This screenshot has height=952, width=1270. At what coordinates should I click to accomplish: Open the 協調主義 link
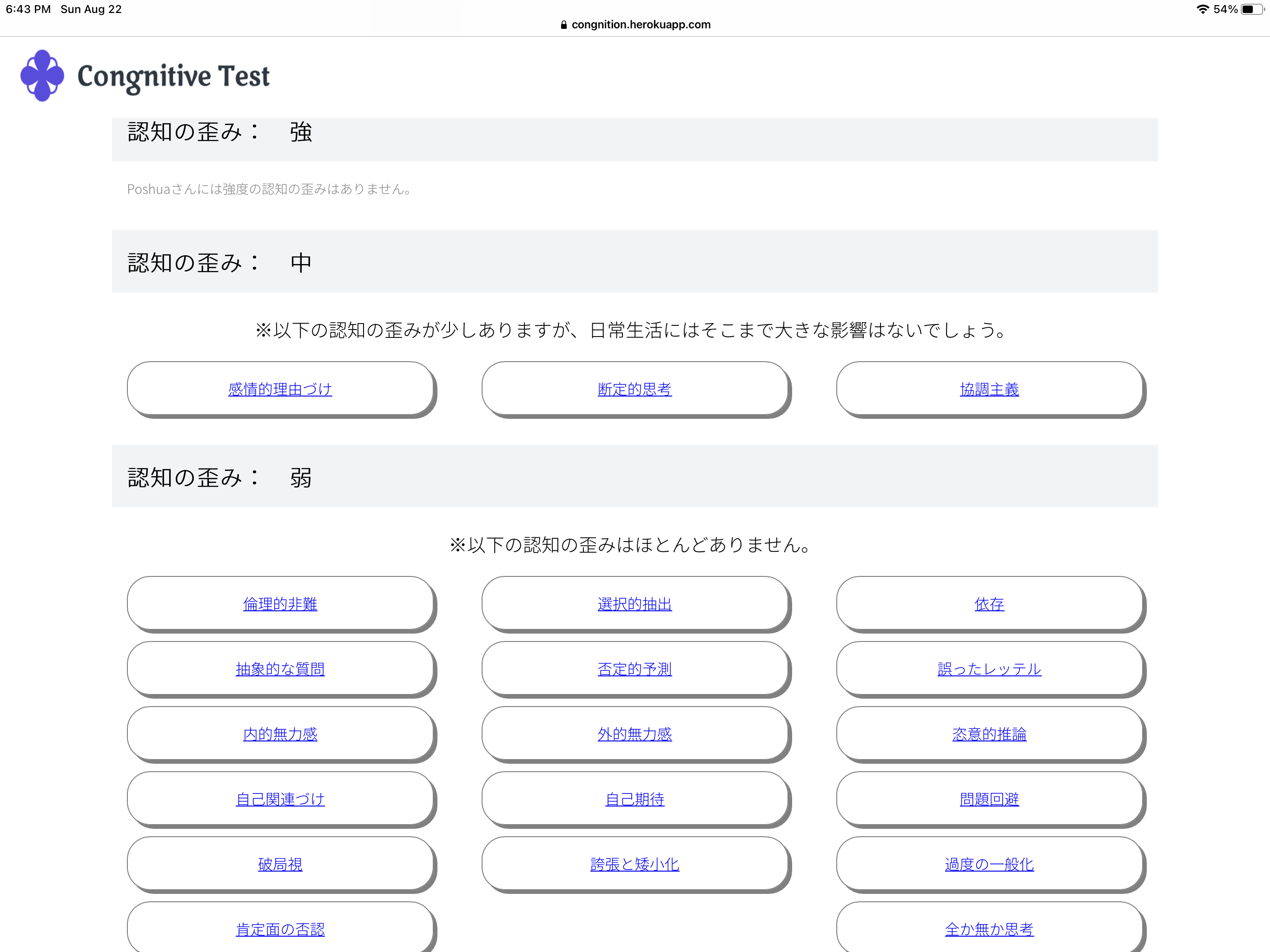point(989,389)
